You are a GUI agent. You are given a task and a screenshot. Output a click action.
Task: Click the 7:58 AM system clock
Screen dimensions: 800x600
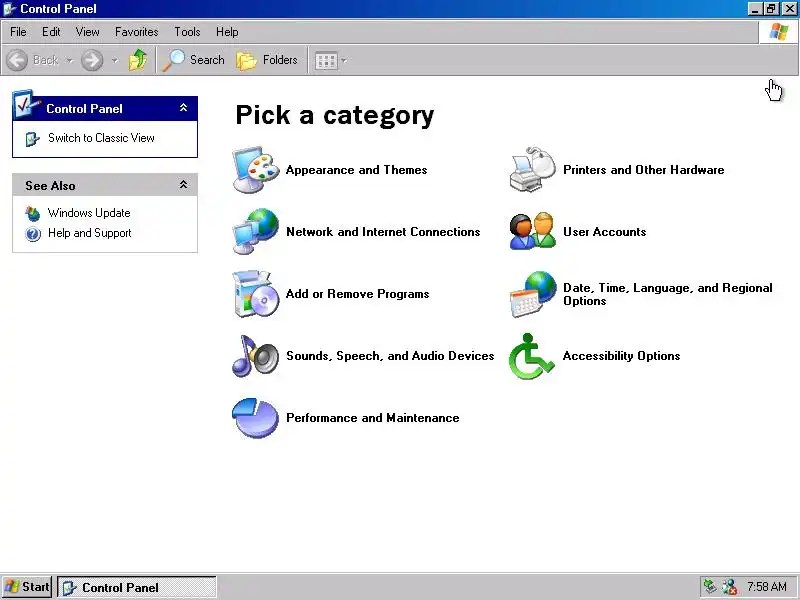767,587
